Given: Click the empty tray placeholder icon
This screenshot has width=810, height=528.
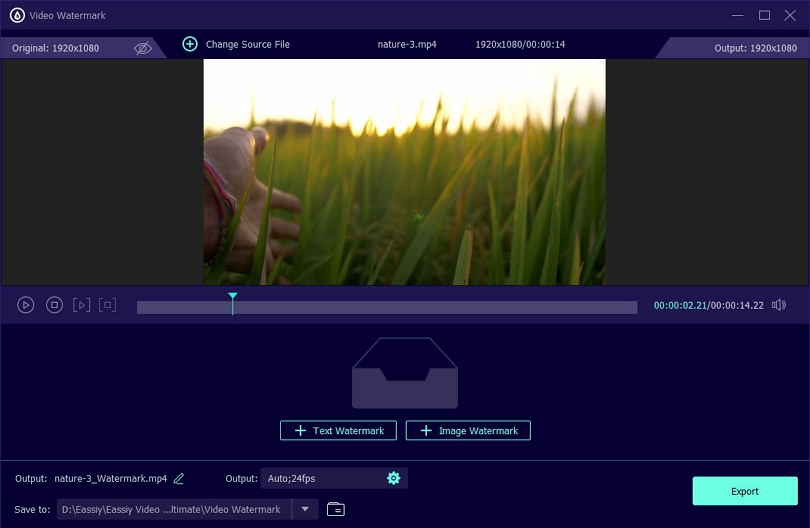Looking at the screenshot, I should point(405,372).
